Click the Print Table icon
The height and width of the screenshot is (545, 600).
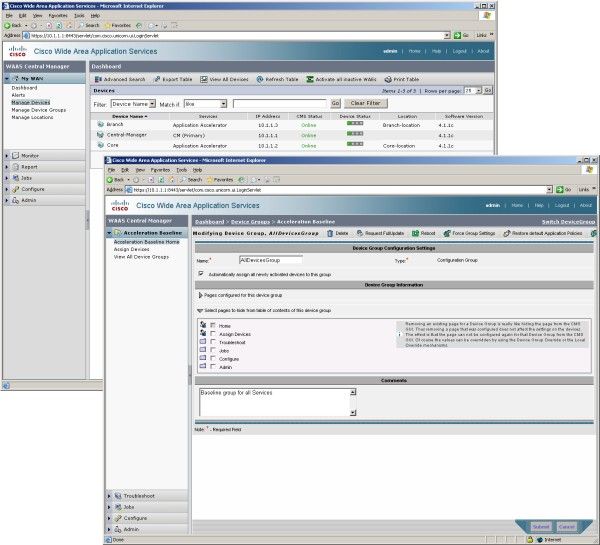(388, 79)
